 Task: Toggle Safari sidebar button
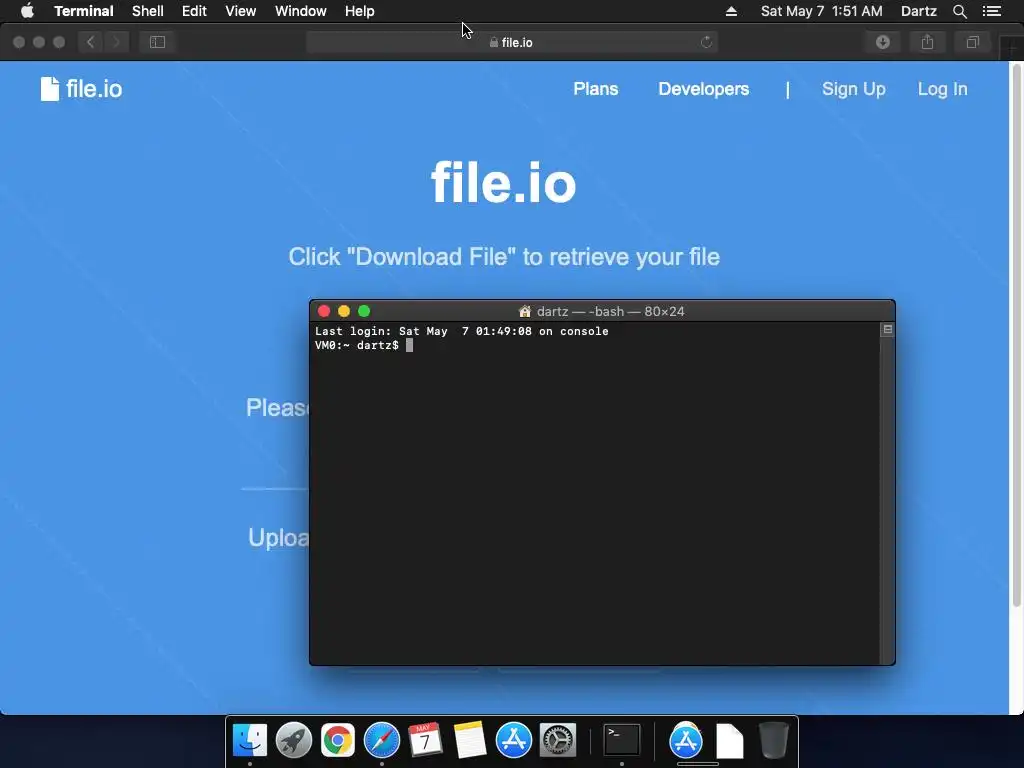pyautogui.click(x=157, y=42)
